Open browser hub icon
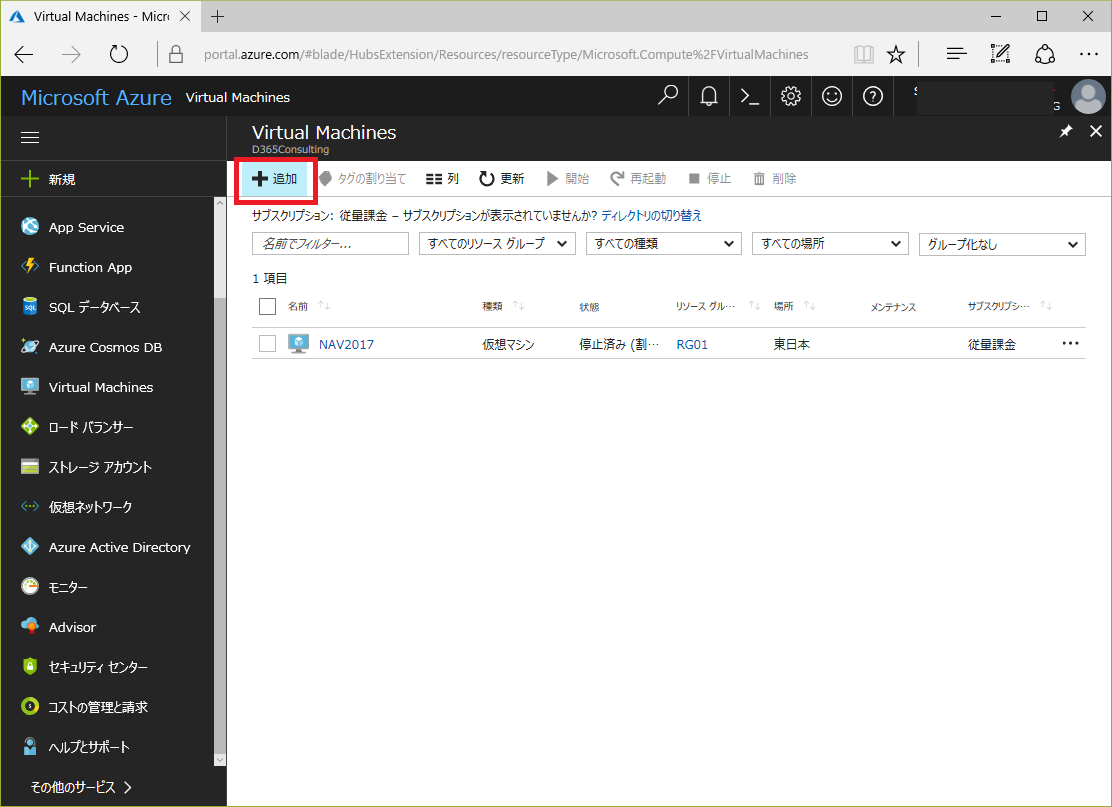 click(x=957, y=55)
